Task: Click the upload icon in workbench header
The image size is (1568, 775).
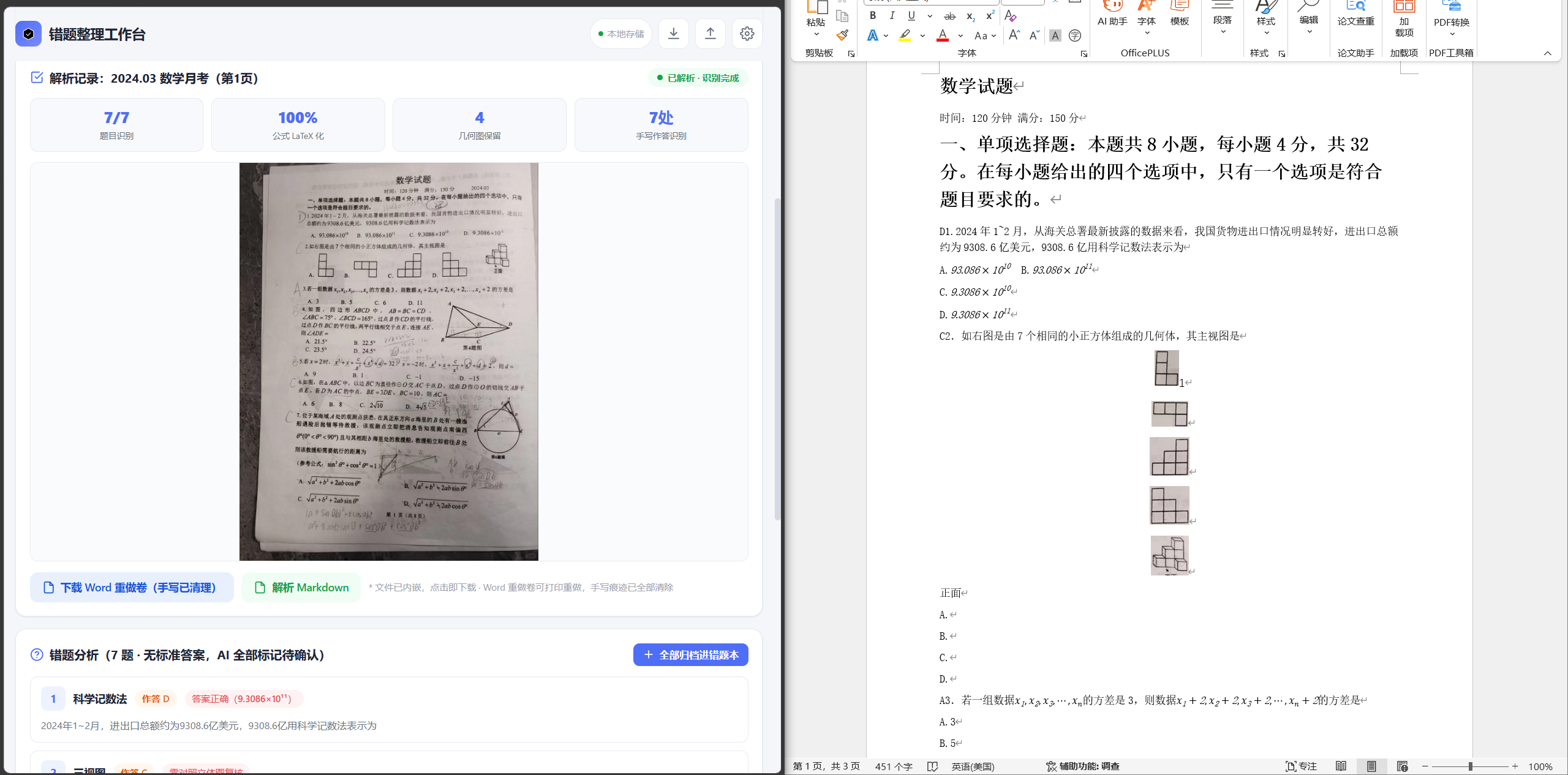Action: [710, 34]
